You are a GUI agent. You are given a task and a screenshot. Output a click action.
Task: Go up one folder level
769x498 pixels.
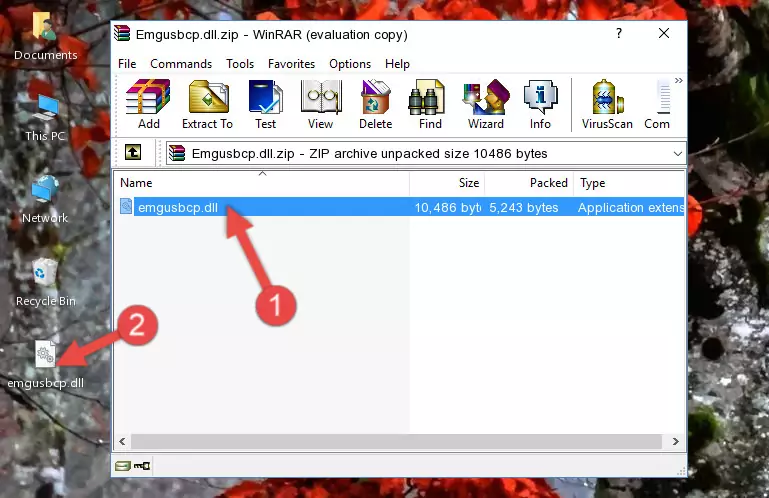tap(133, 153)
